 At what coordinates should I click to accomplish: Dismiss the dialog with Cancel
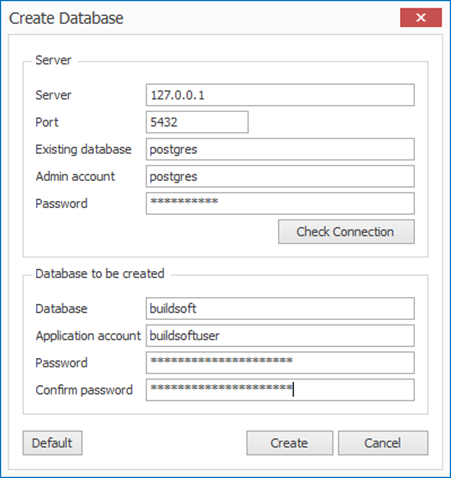[383, 443]
